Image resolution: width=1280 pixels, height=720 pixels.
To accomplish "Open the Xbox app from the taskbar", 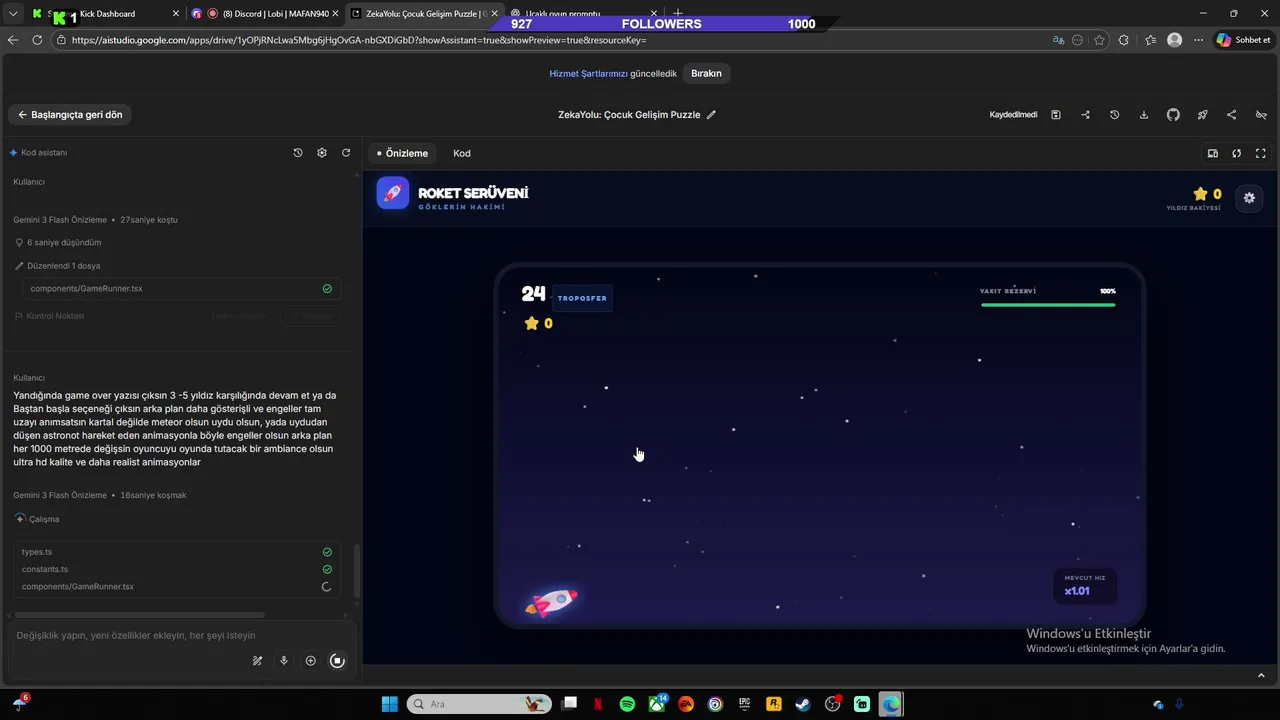I will pyautogui.click(x=657, y=704).
